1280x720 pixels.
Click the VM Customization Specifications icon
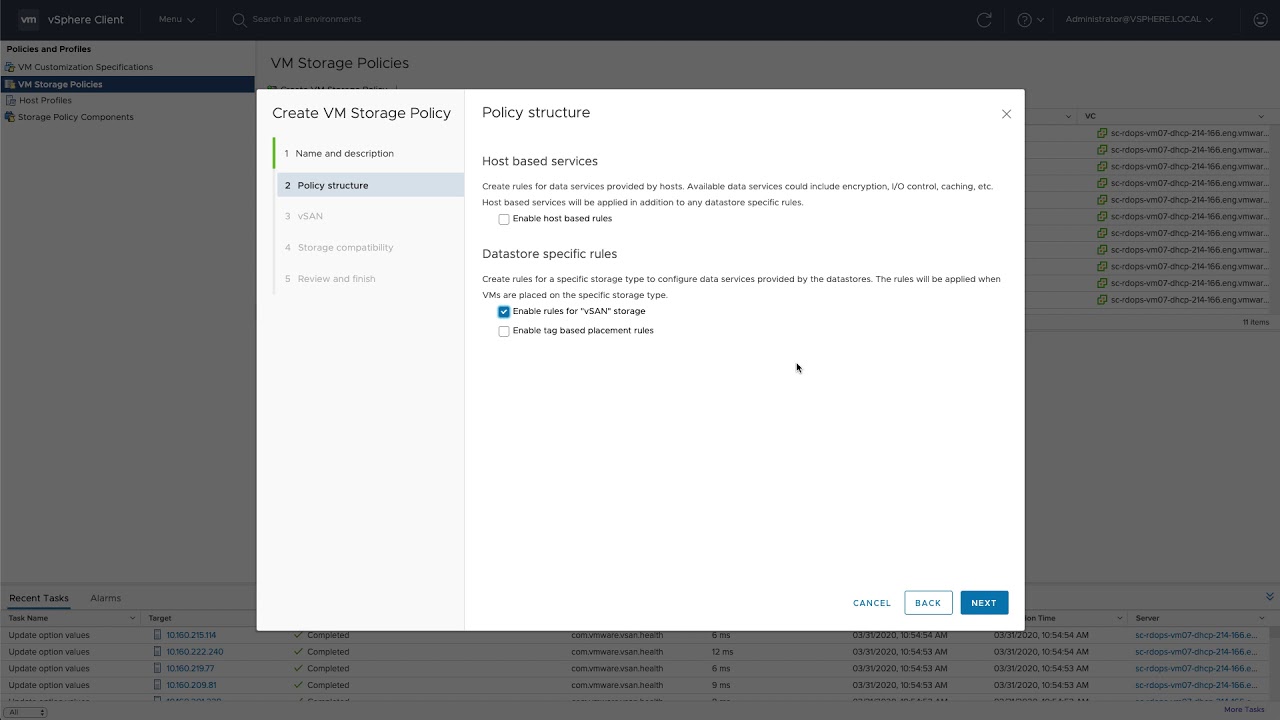point(10,67)
